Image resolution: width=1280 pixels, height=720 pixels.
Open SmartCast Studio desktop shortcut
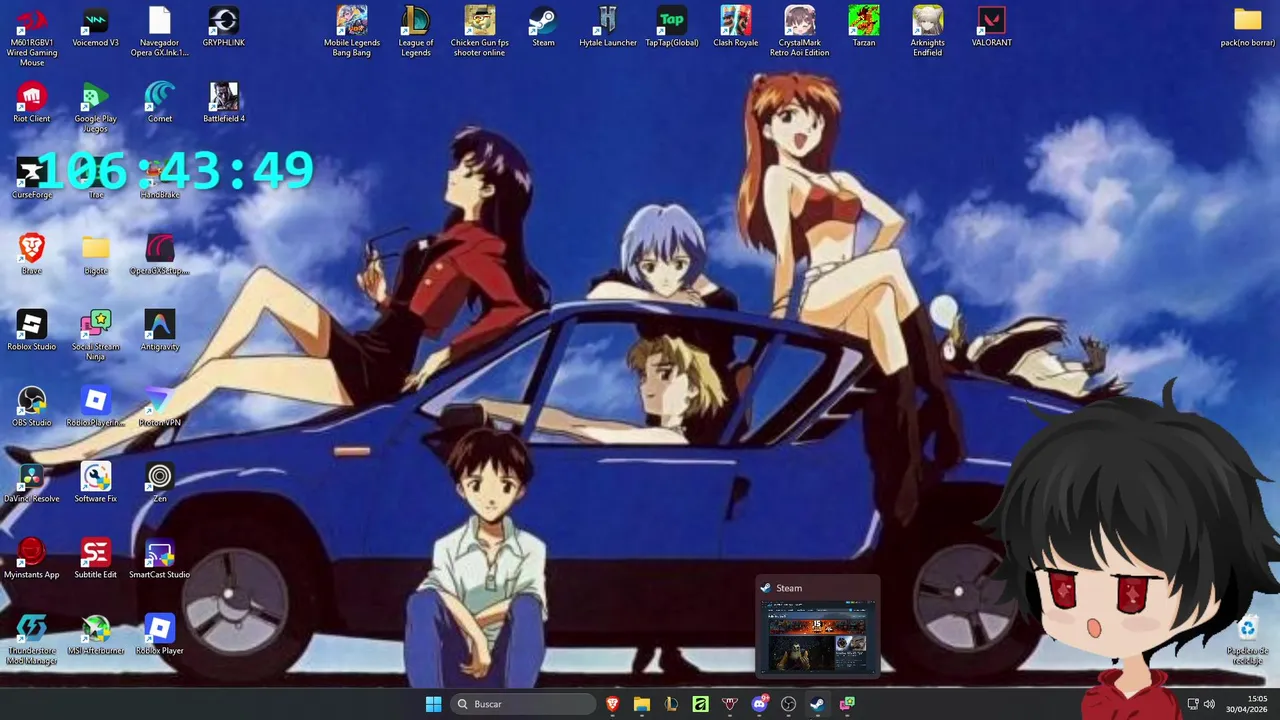click(x=160, y=560)
